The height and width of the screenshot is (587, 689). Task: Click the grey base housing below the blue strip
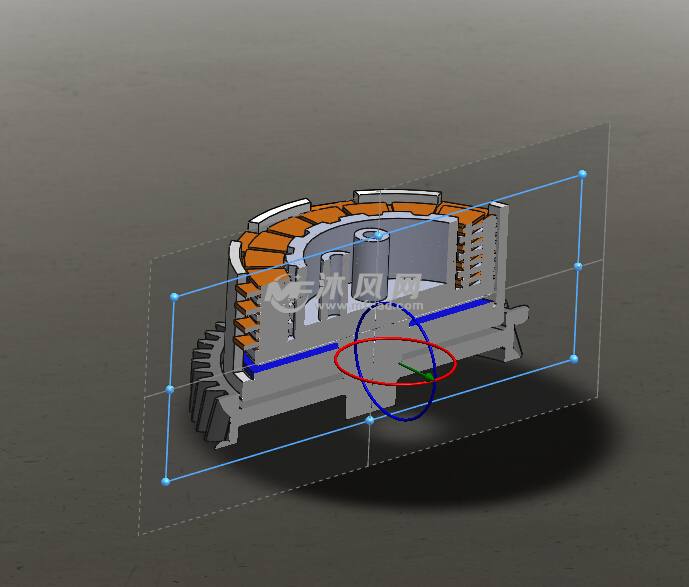pyautogui.click(x=300, y=400)
